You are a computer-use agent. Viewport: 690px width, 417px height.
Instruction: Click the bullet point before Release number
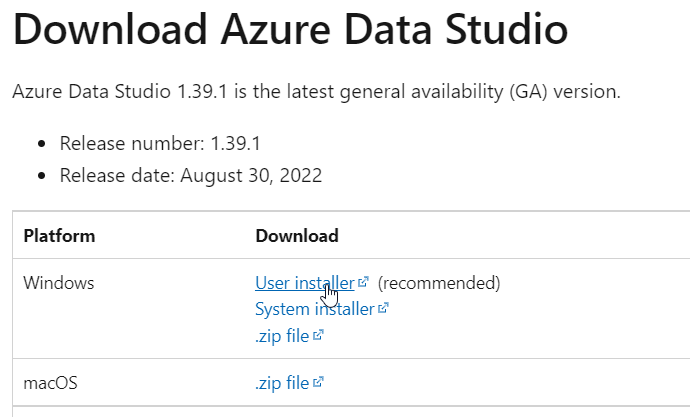[41, 144]
